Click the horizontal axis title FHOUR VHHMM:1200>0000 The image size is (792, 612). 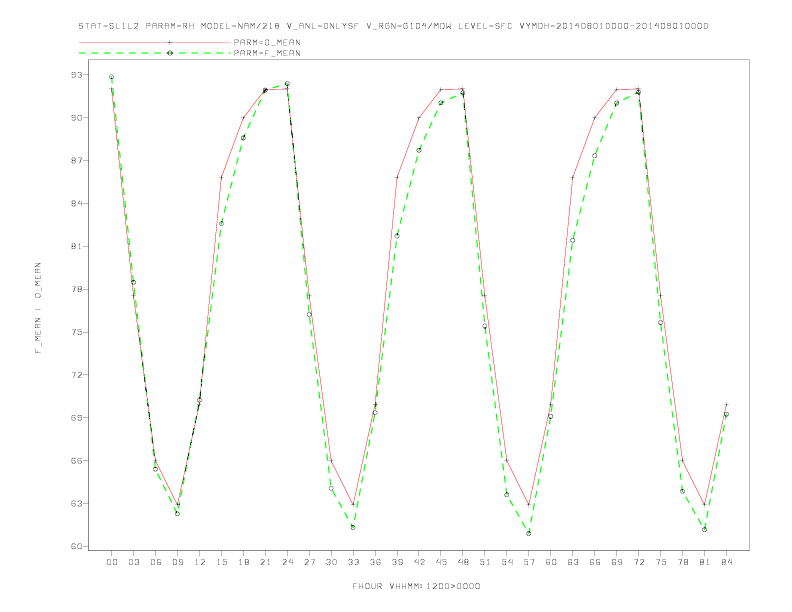(x=416, y=586)
